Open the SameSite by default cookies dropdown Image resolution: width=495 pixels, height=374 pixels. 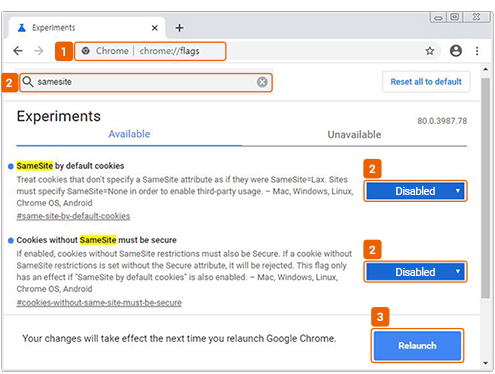415,191
